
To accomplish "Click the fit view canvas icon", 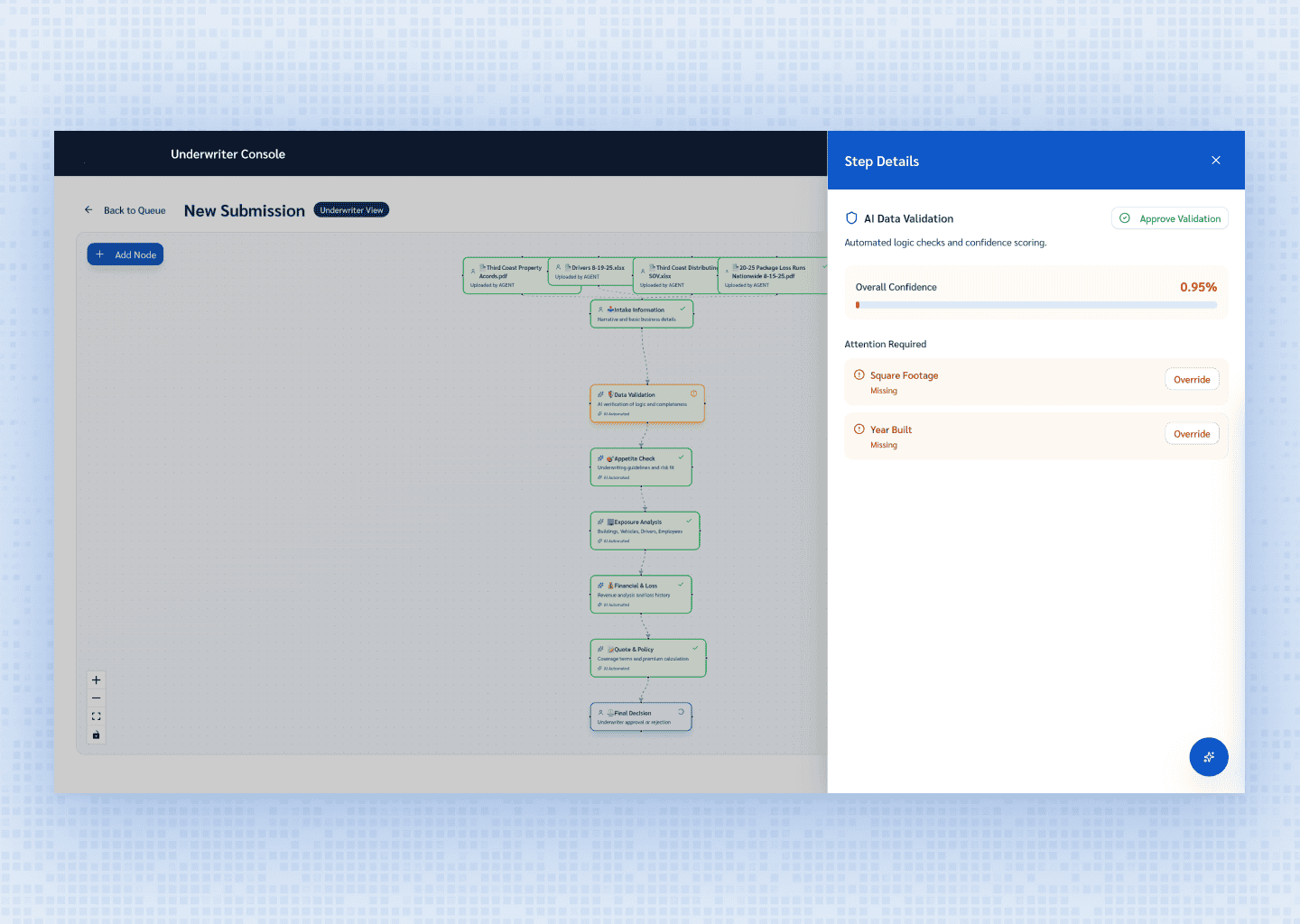I will pyautogui.click(x=97, y=716).
